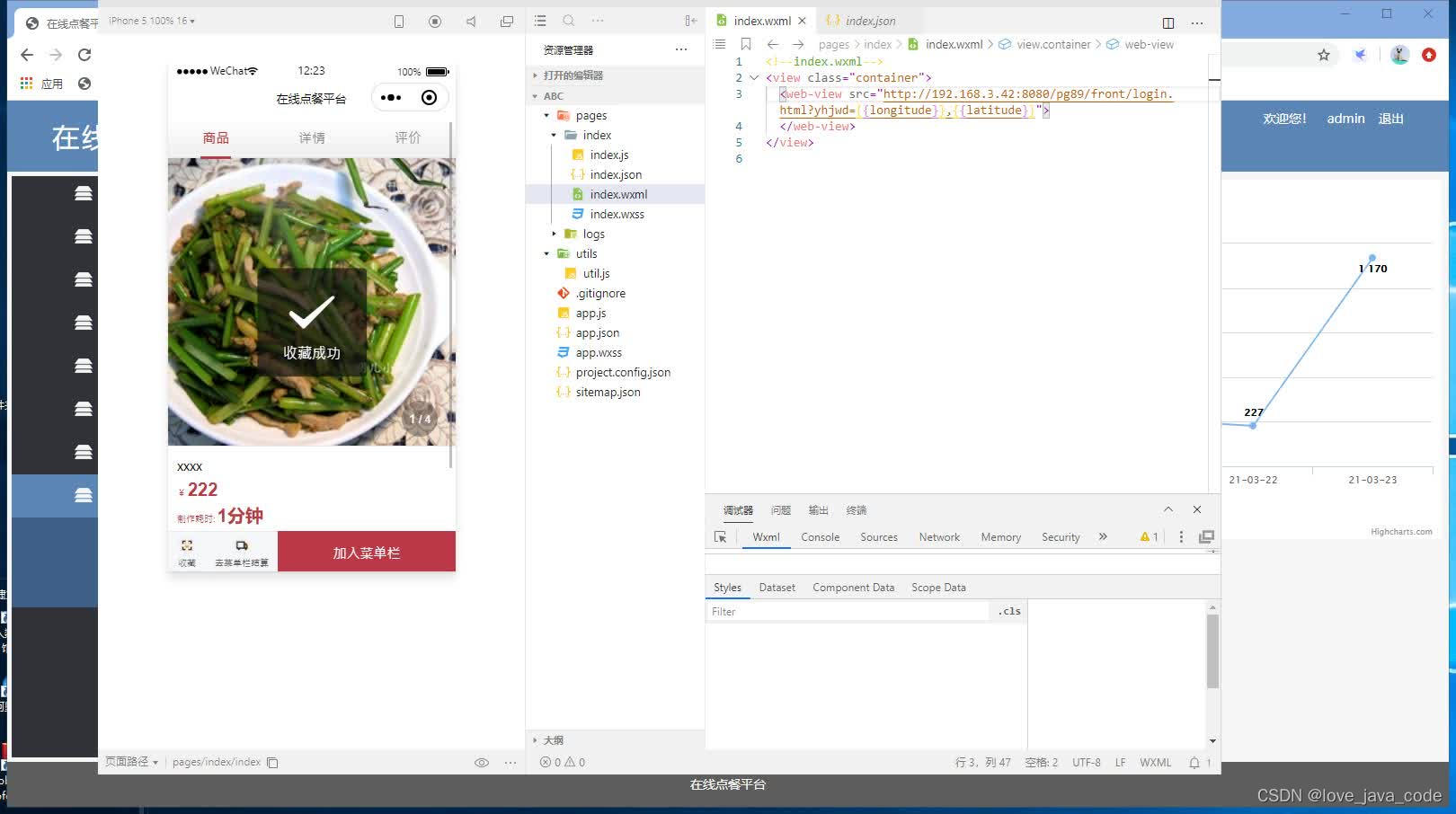
Task: Open the search icon in explorer toolbar
Action: pos(569,21)
